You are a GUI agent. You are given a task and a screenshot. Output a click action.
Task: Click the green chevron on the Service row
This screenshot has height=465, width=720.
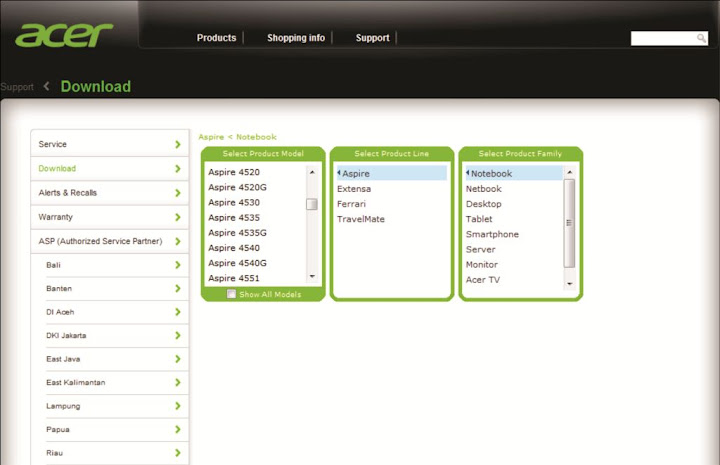coord(178,144)
